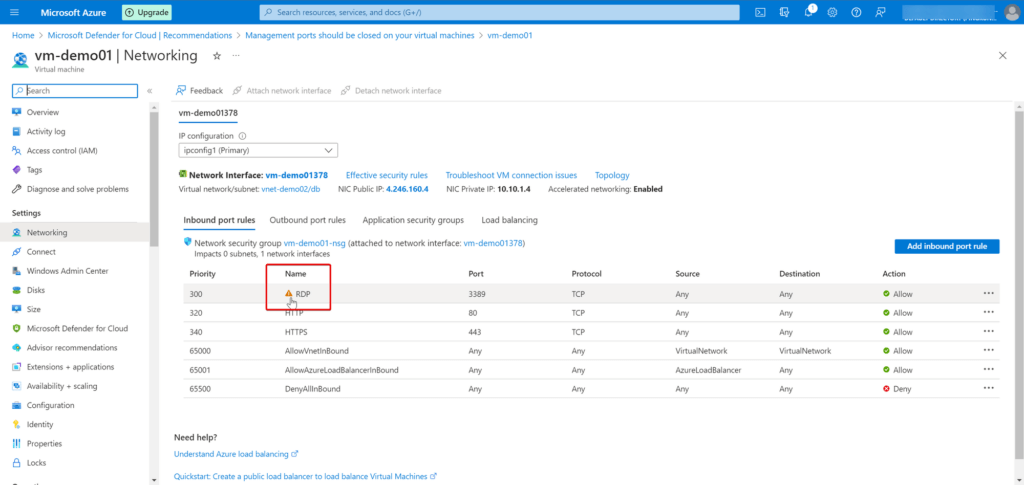1024x485 pixels.
Task: Click the RDP rule name
Action: pyautogui.click(x=302, y=294)
